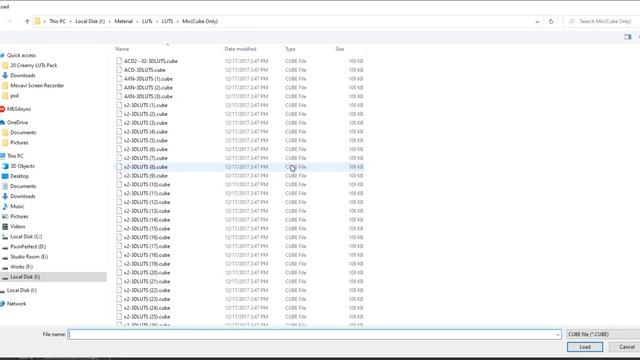640x360 pixels.
Task: Select x2-3DLUTS (10).cube file
Action: coord(147,184)
